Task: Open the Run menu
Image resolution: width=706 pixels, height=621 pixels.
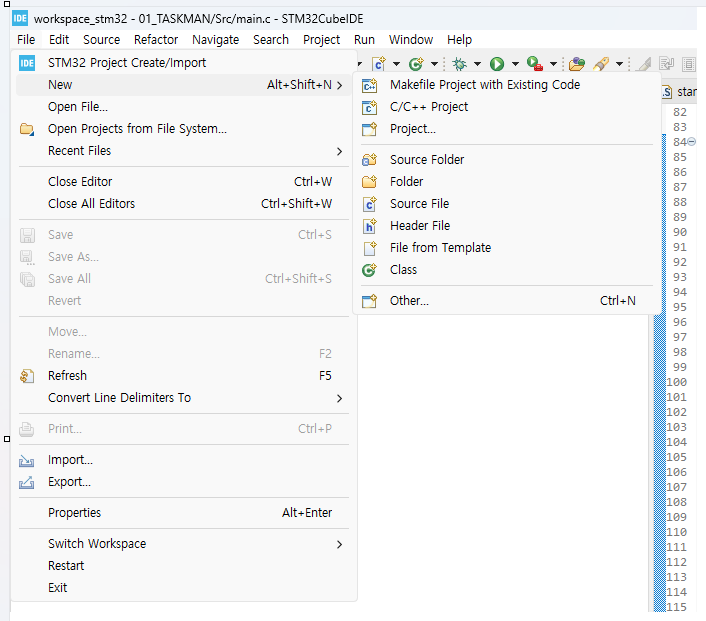Action: [x=364, y=40]
